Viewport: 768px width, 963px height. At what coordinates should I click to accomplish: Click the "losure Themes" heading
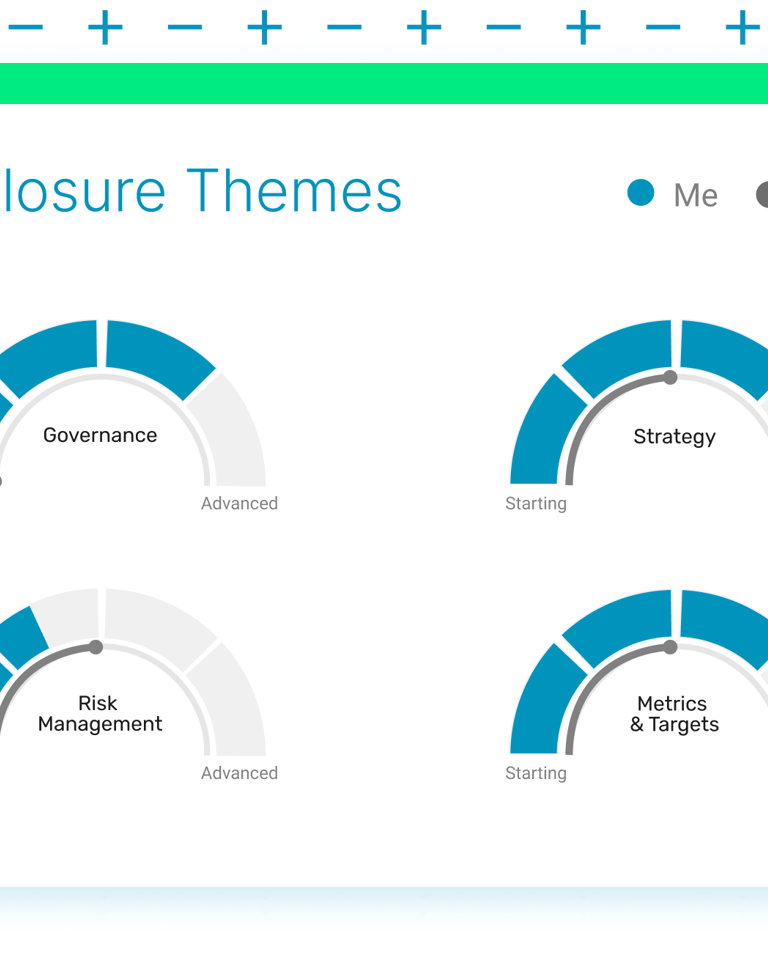pyautogui.click(x=202, y=191)
